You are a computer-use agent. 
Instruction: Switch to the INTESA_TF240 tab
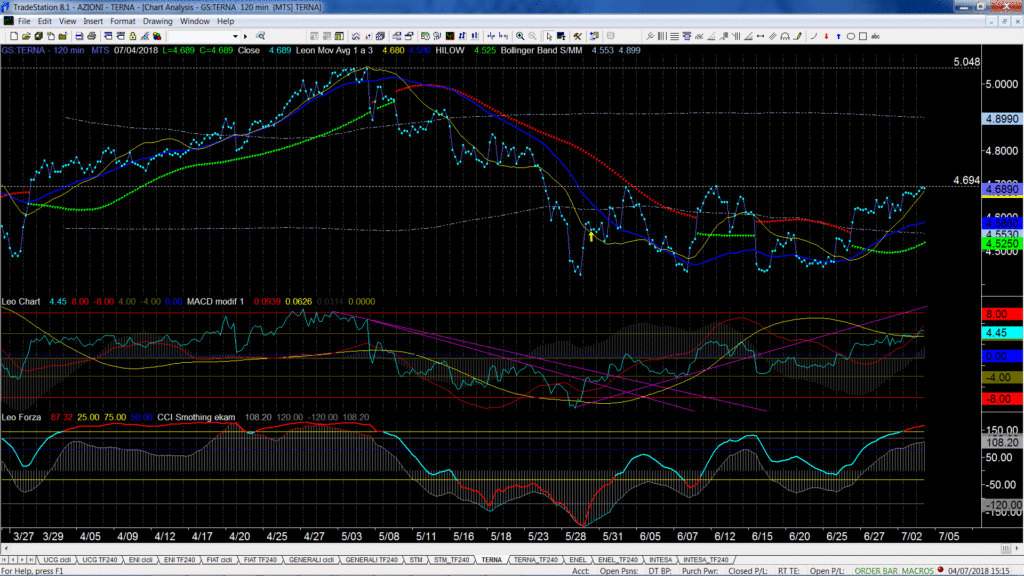click(x=705, y=560)
